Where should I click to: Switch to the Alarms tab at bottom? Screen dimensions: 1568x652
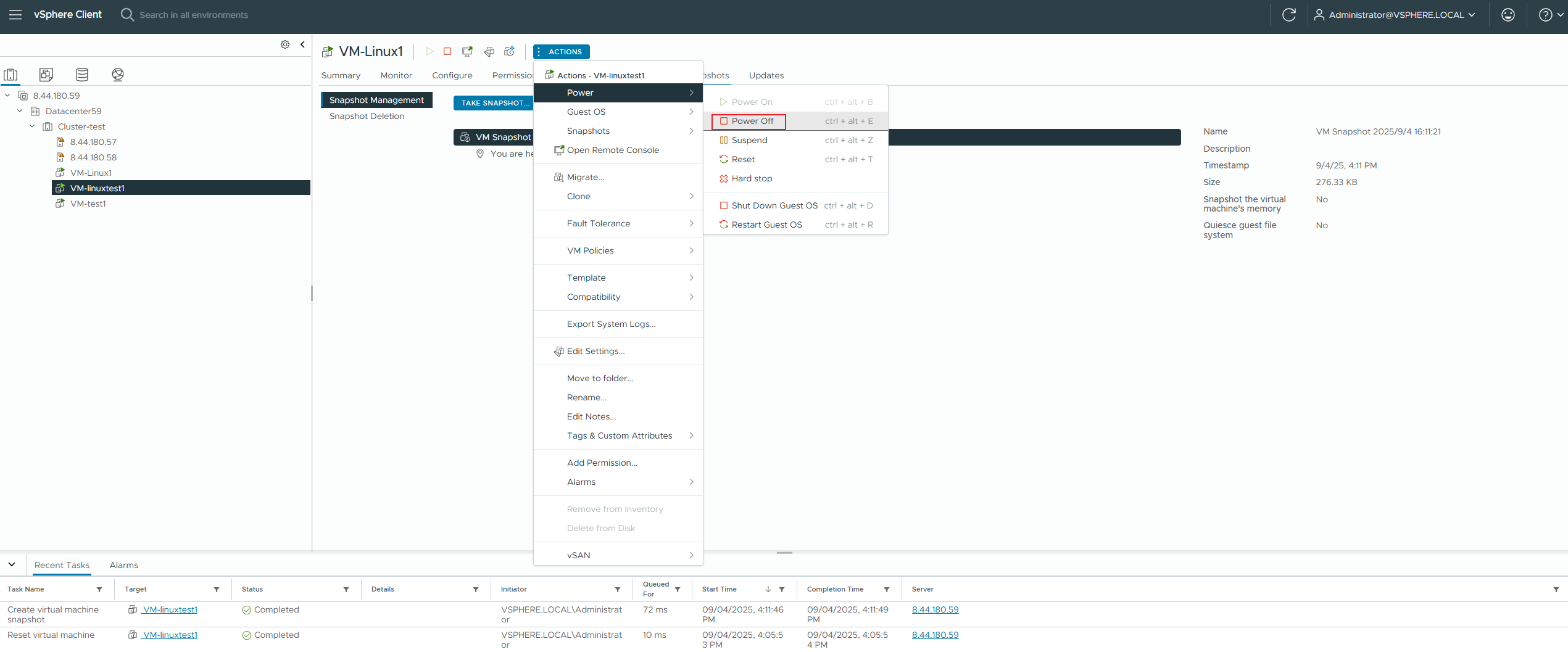pos(123,565)
